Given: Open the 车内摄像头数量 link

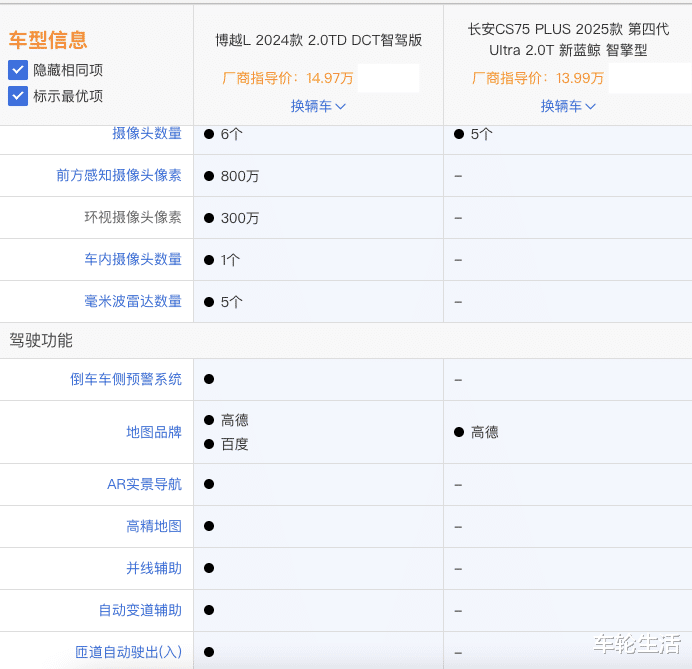Looking at the screenshot, I should 133,259.
